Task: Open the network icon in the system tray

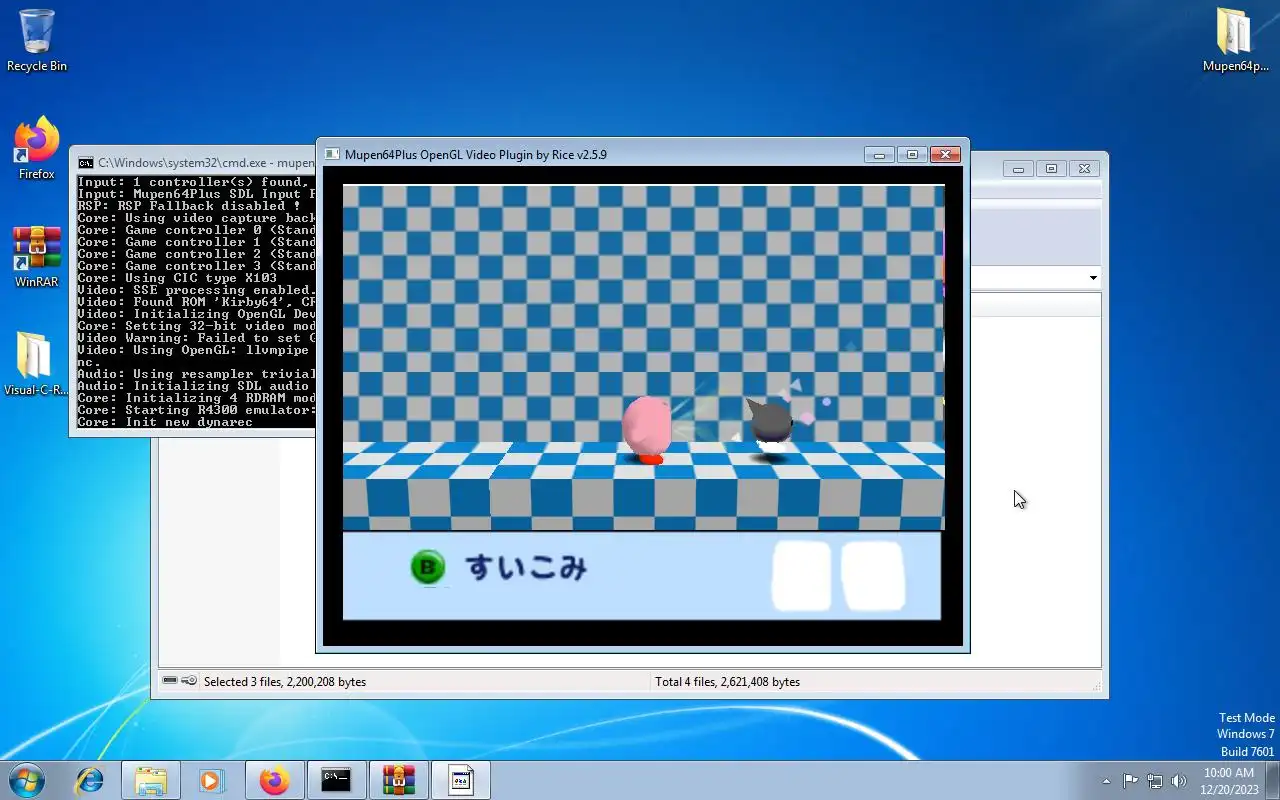Action: 1155,781
